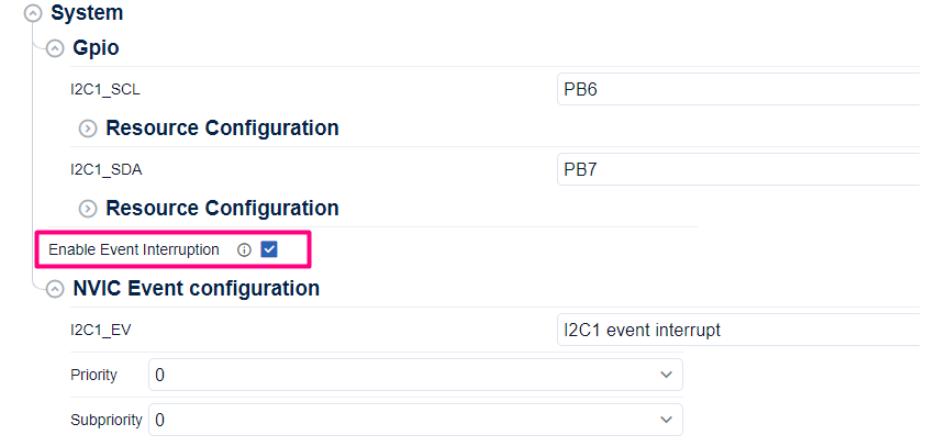Click the System heading text
The height and width of the screenshot is (441, 936).
click(87, 14)
